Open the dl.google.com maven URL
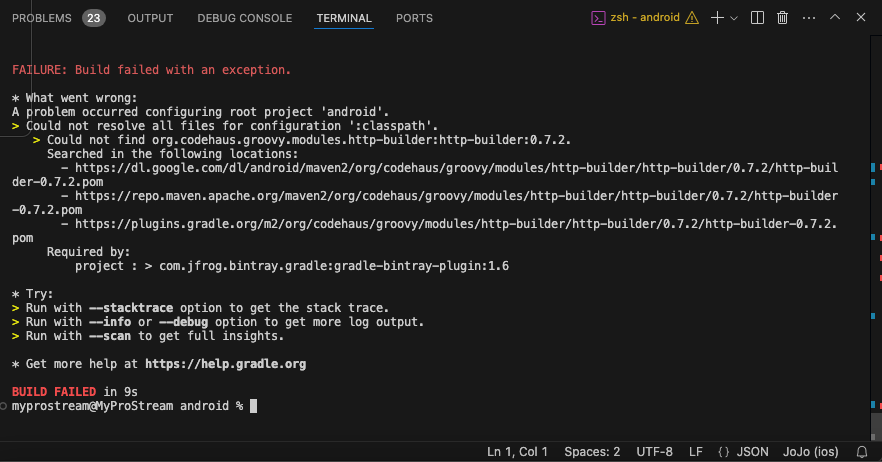 (425, 175)
